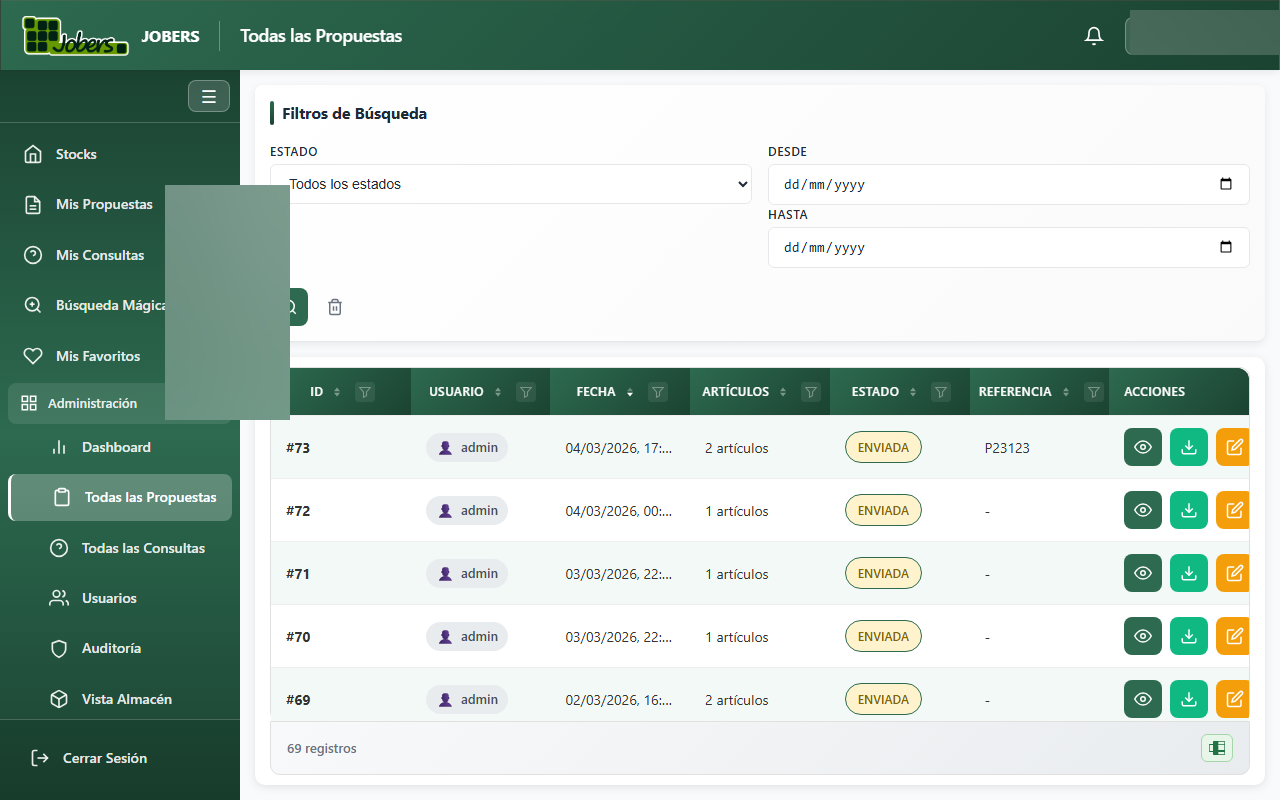The image size is (1280, 800).
Task: Click the ENVIADA status badge of #70
Action: click(883, 636)
